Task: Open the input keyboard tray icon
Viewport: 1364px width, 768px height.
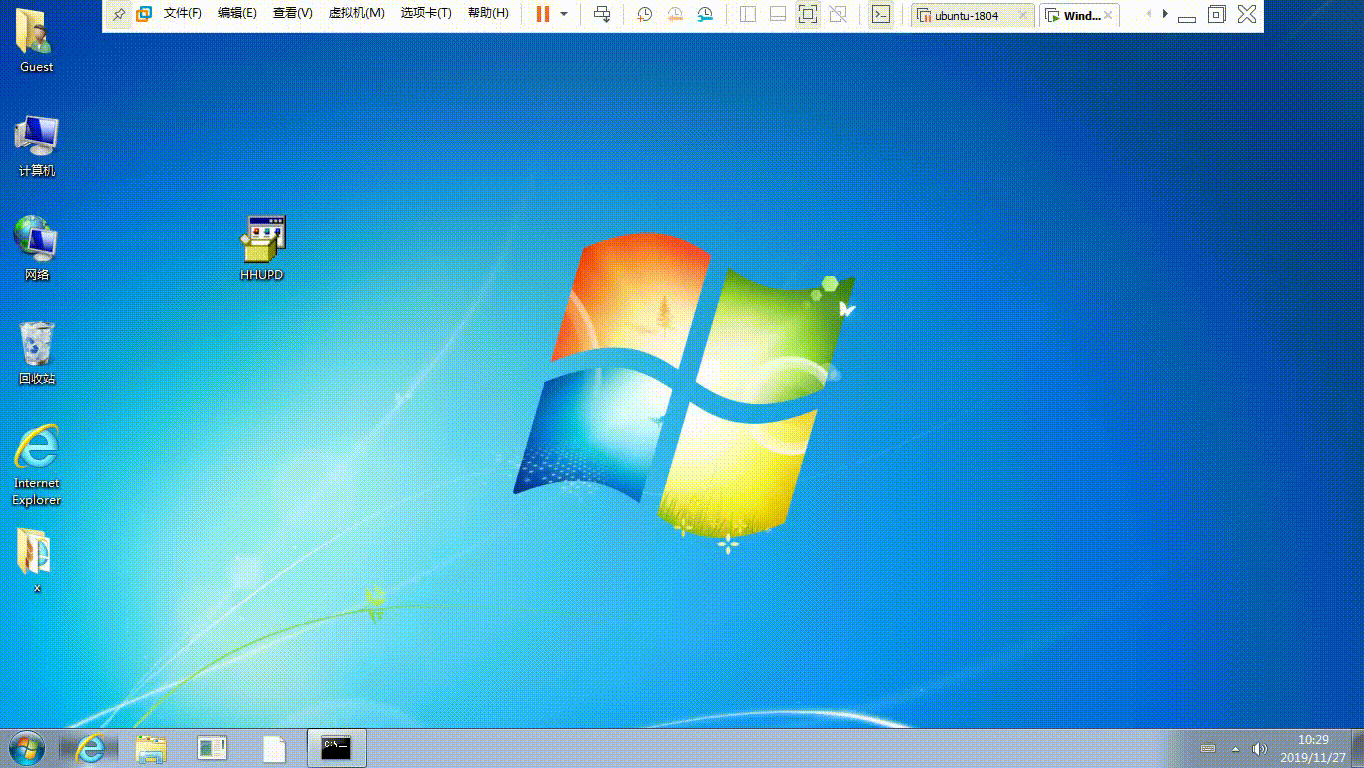Action: (x=1208, y=748)
